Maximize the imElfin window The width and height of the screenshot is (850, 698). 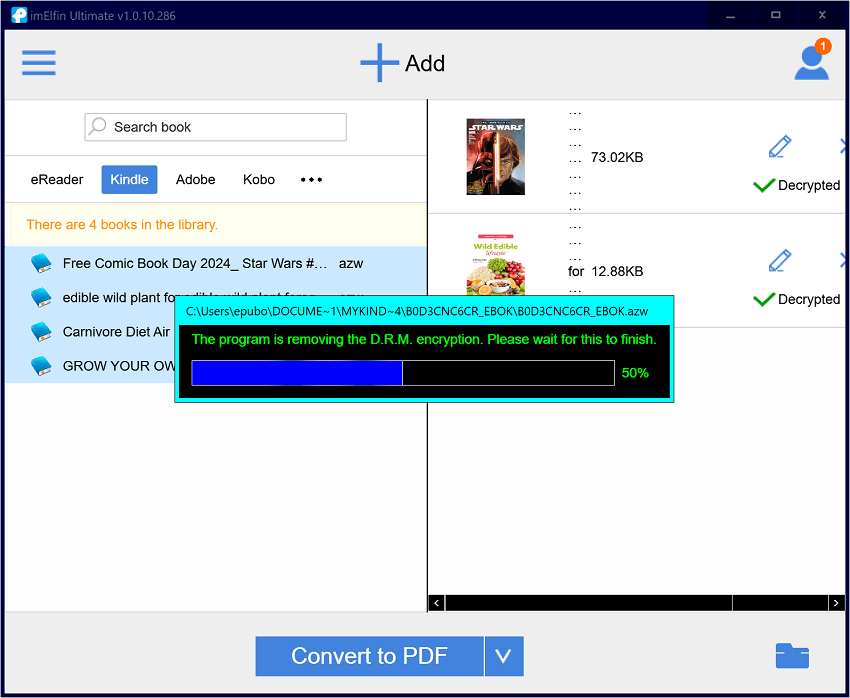[776, 15]
